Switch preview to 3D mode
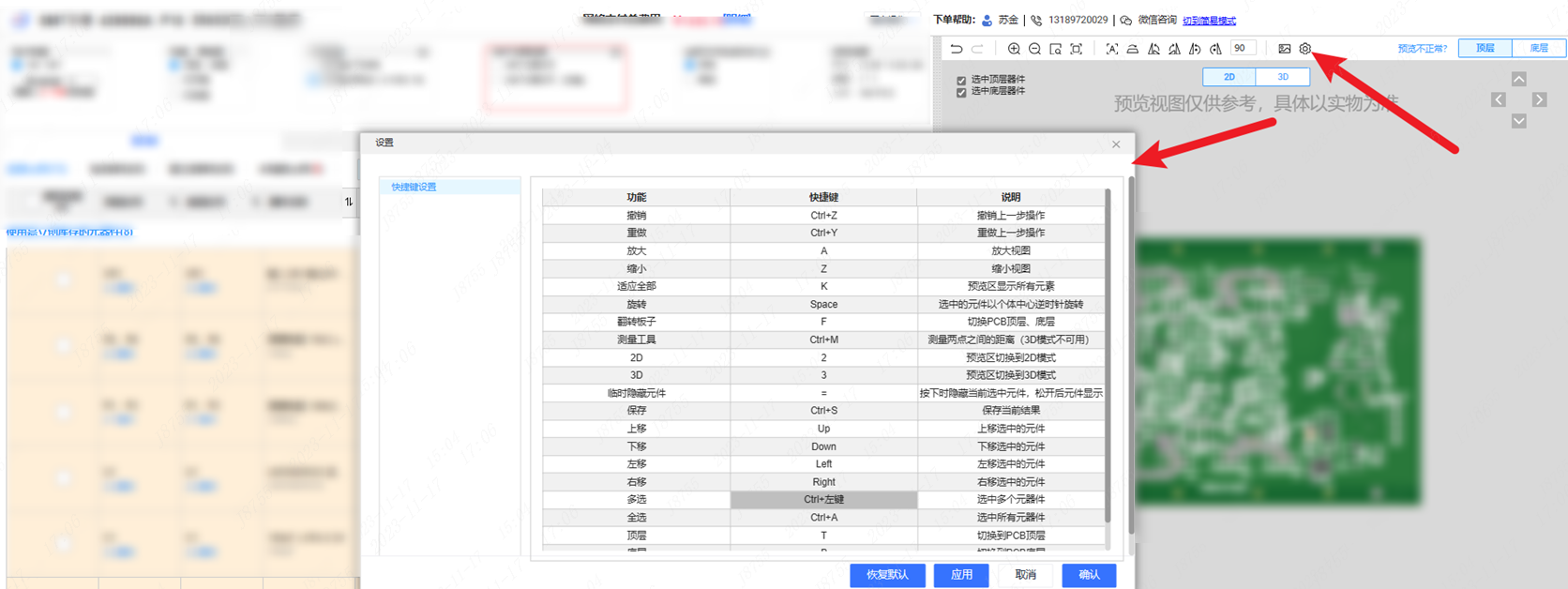 point(1282,77)
